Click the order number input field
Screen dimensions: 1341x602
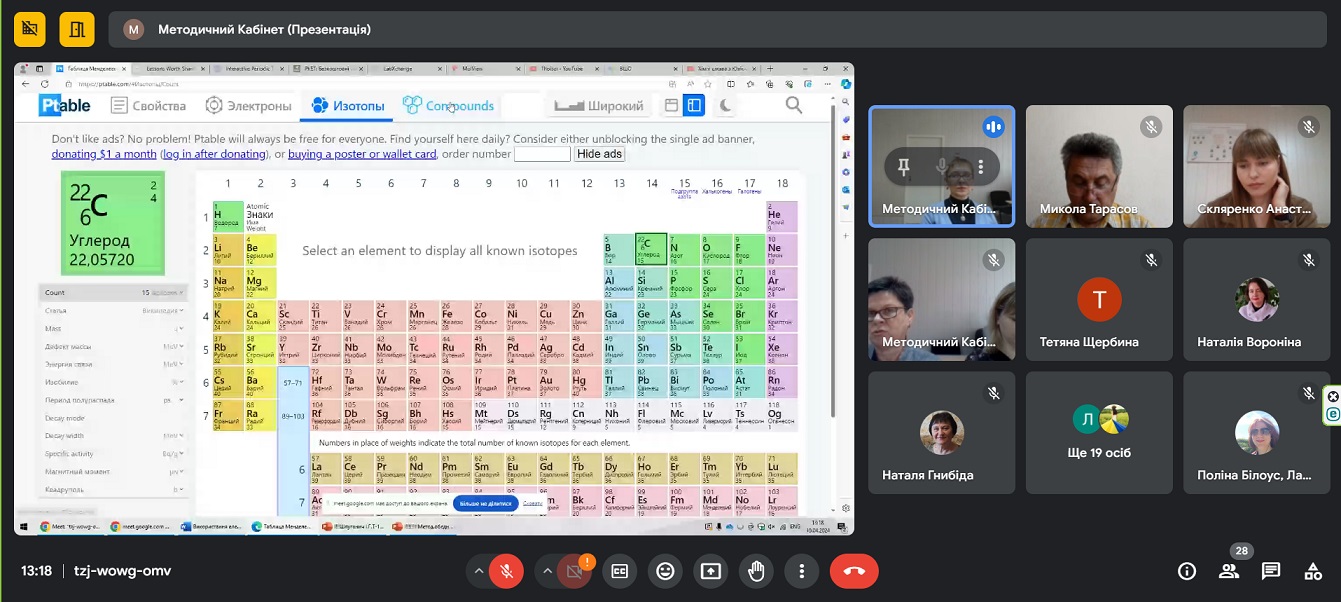coord(542,154)
